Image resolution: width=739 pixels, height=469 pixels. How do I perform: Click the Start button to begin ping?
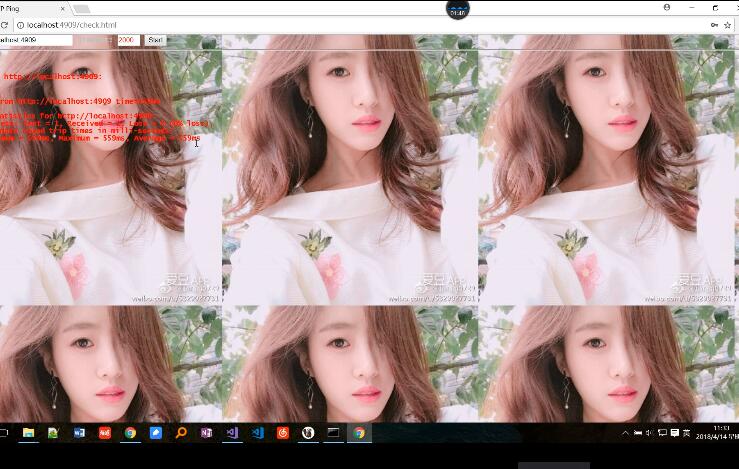[x=156, y=40]
